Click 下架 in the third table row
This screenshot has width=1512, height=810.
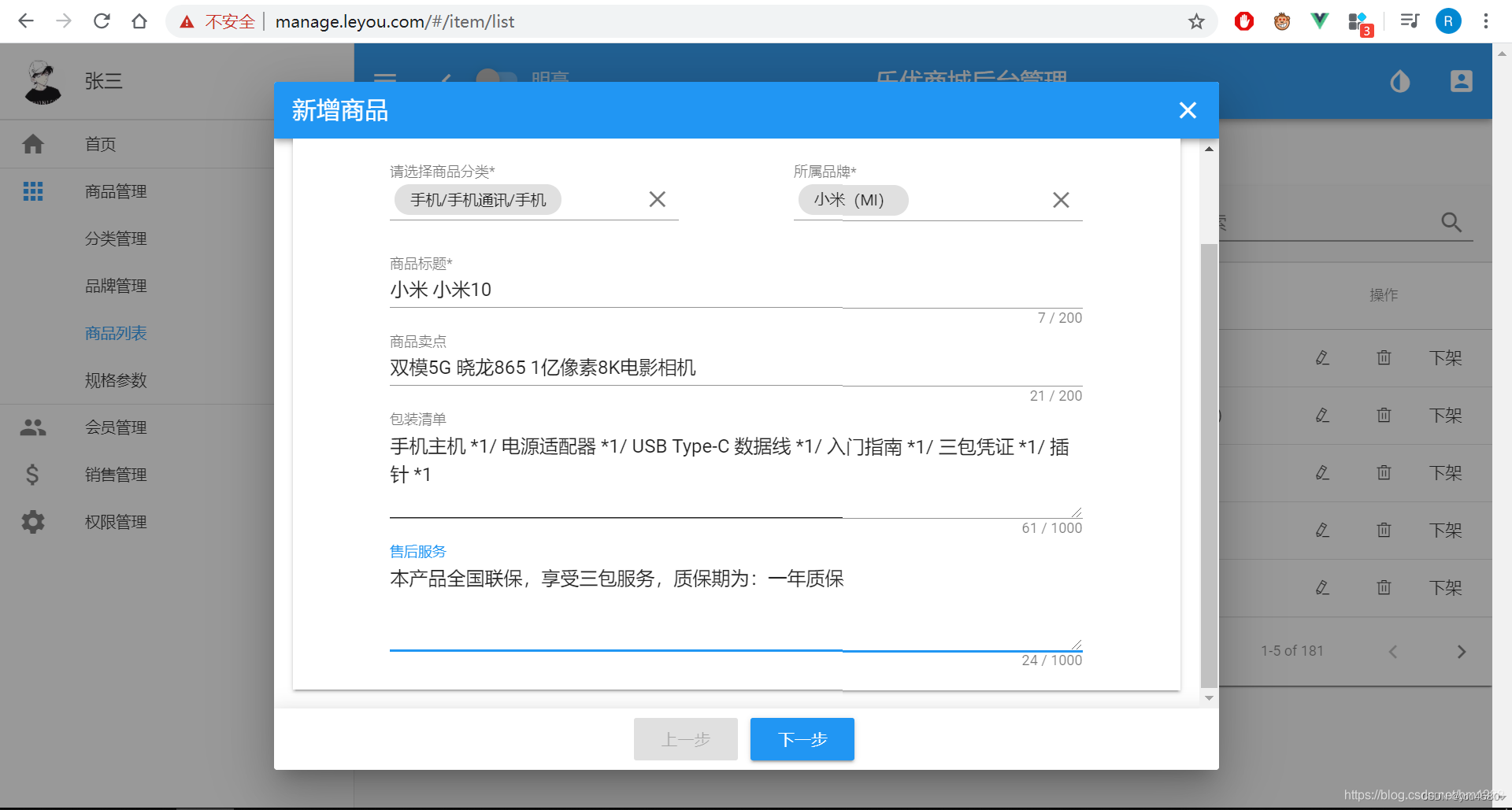(1446, 473)
